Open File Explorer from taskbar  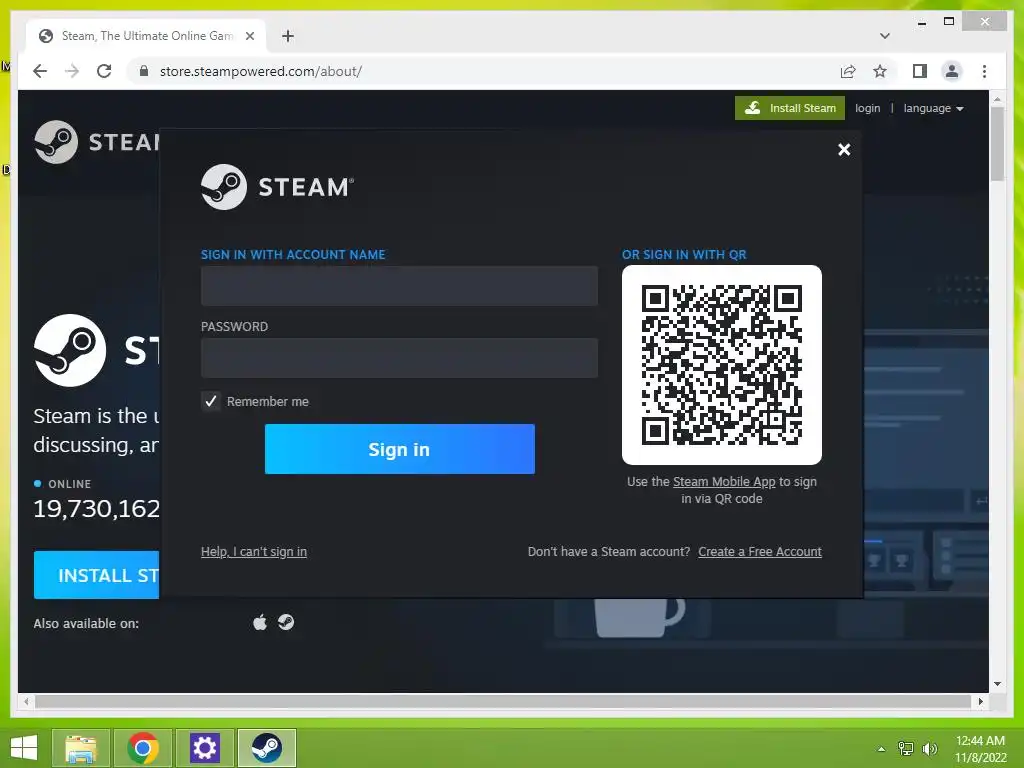pos(81,747)
